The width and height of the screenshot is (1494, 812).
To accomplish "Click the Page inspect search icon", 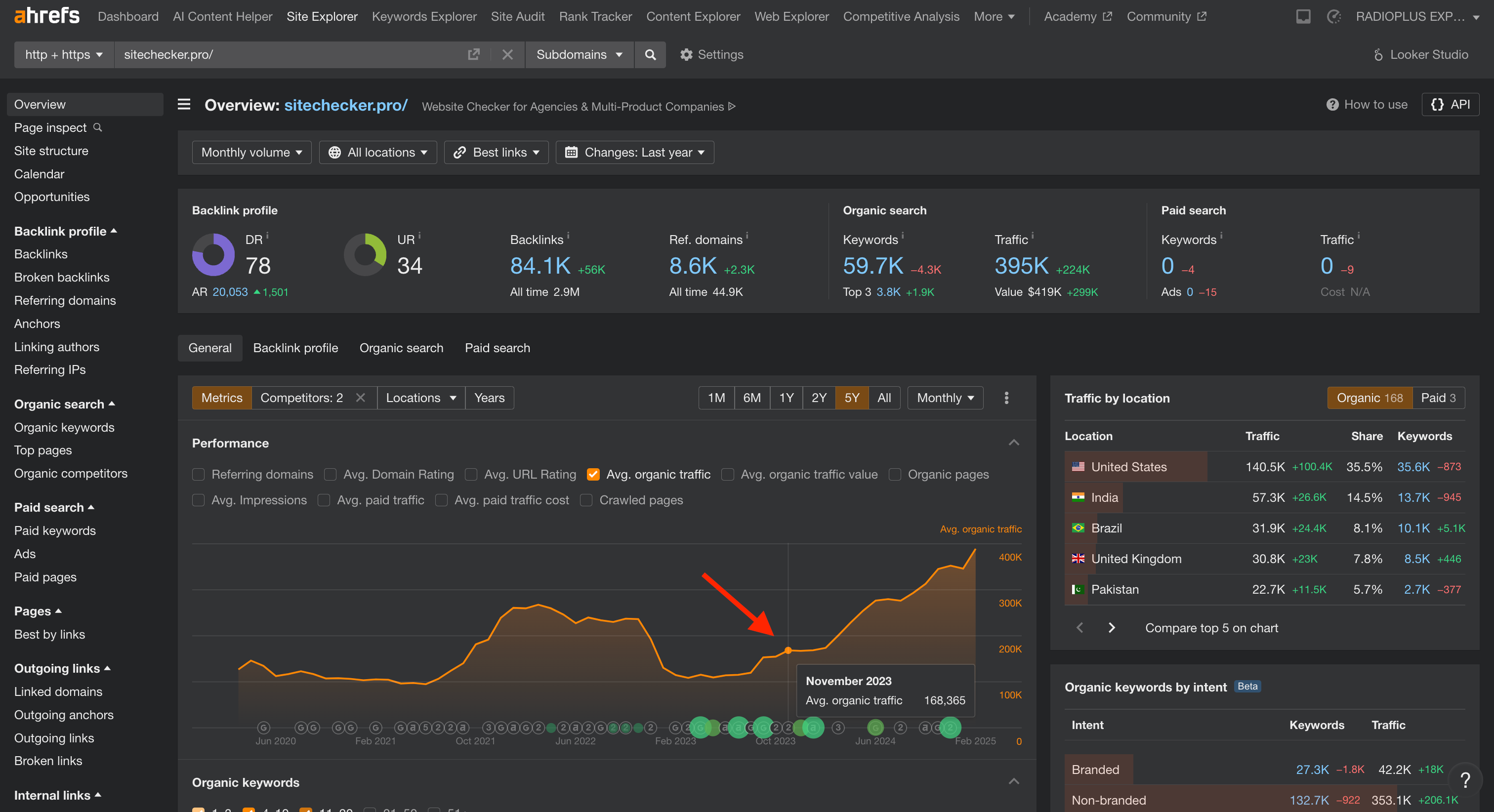I will pos(97,127).
